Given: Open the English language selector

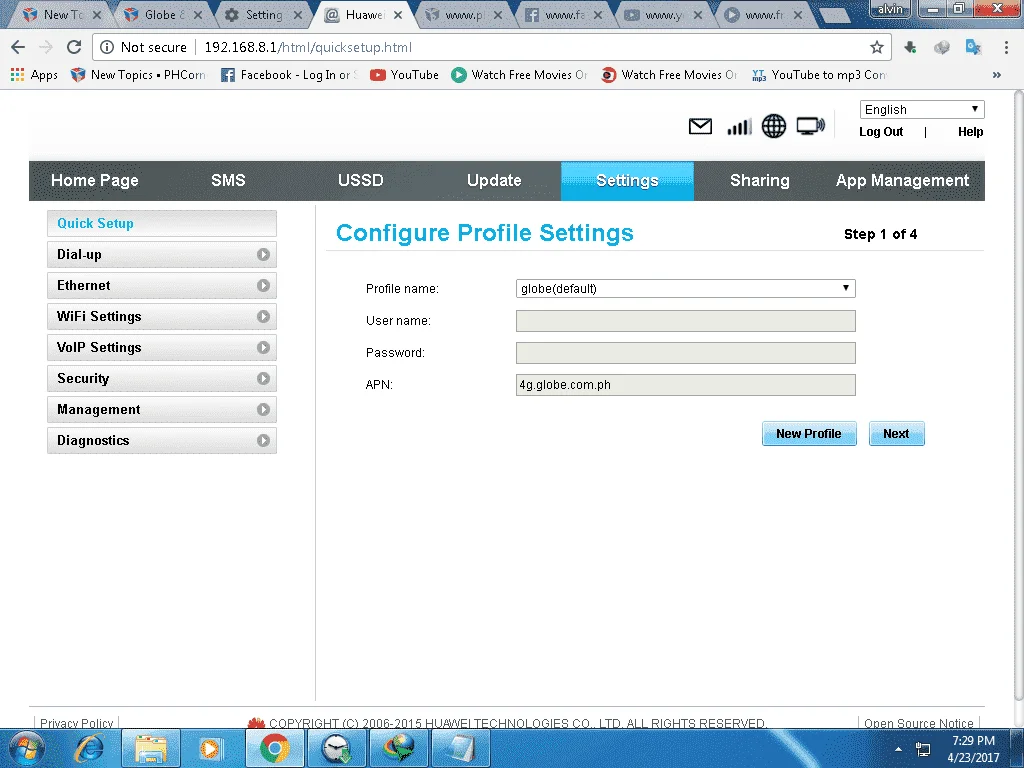Looking at the screenshot, I should click(921, 110).
